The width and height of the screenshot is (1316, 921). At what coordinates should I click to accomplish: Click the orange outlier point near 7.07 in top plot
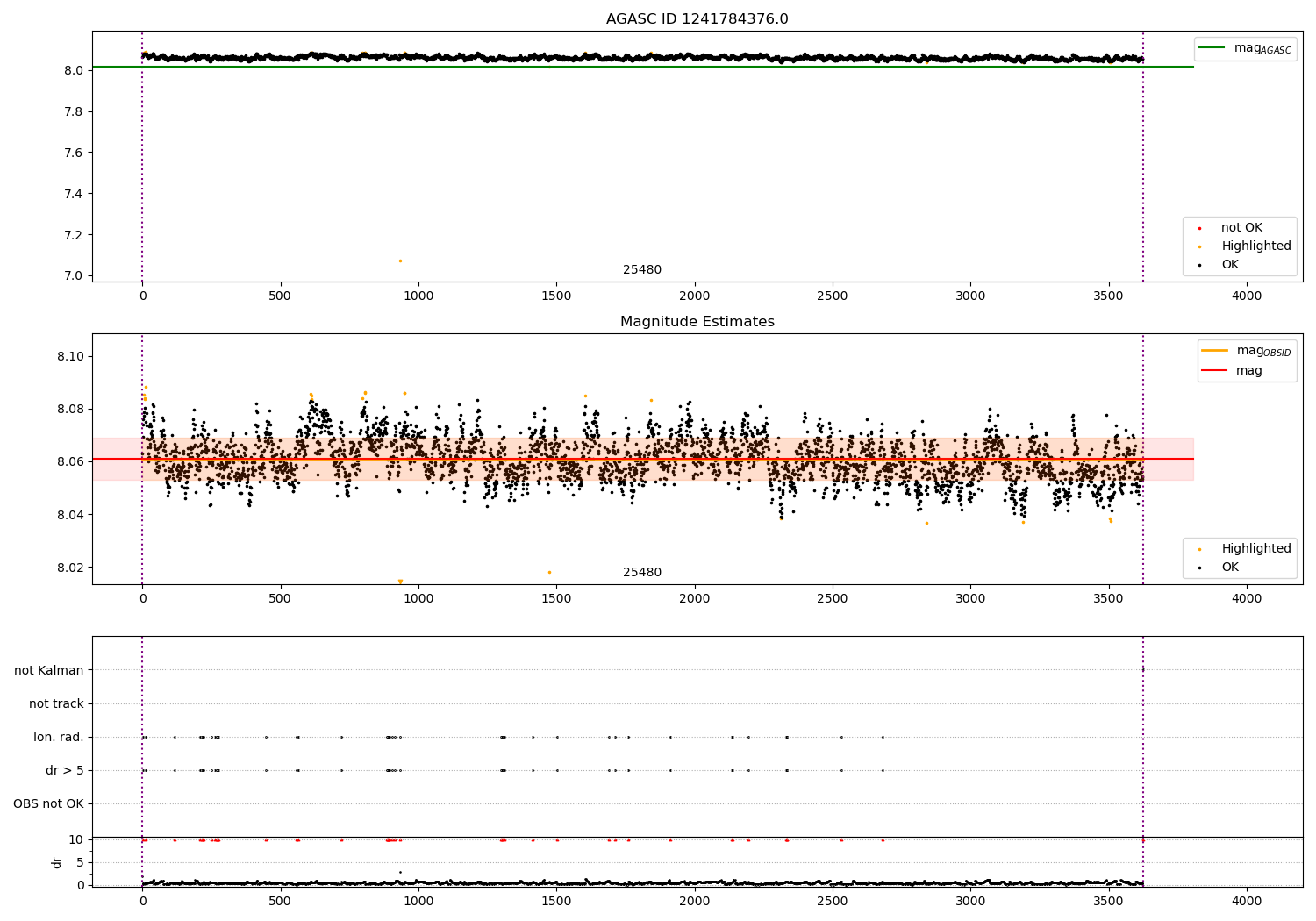[x=400, y=261]
